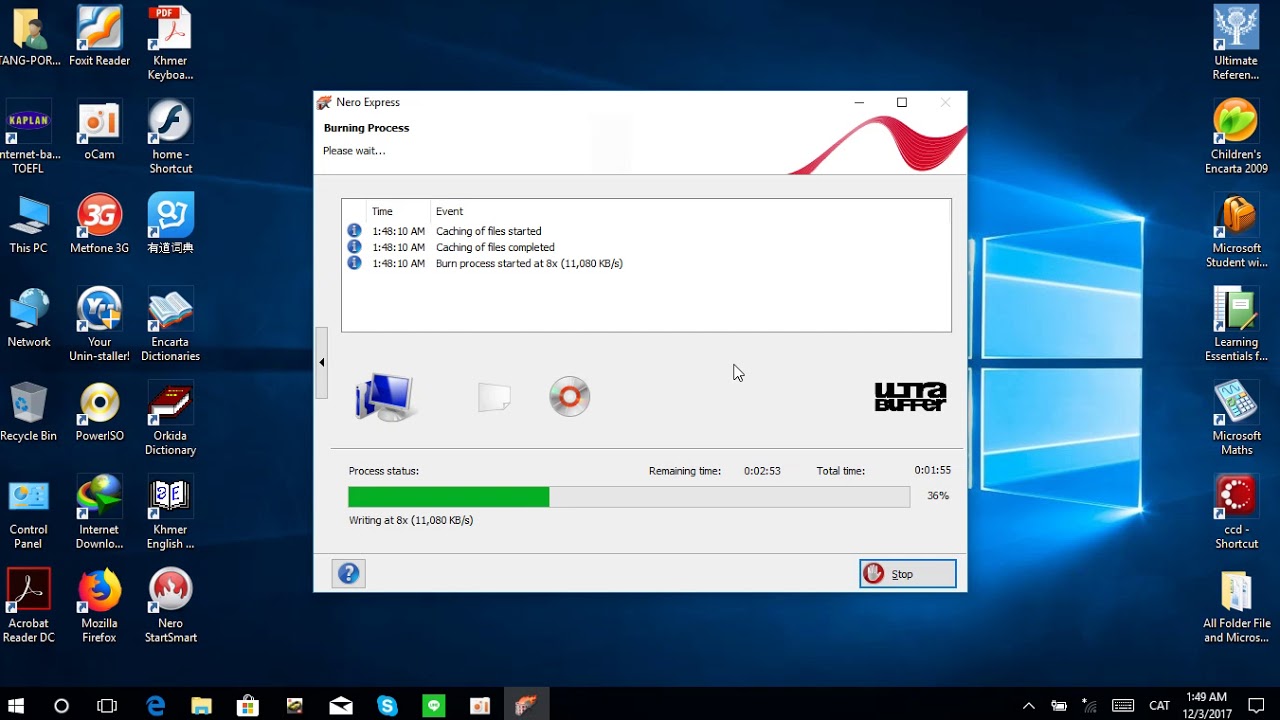Open Nero Express help question mark
This screenshot has height=720, width=1280.
pos(348,573)
